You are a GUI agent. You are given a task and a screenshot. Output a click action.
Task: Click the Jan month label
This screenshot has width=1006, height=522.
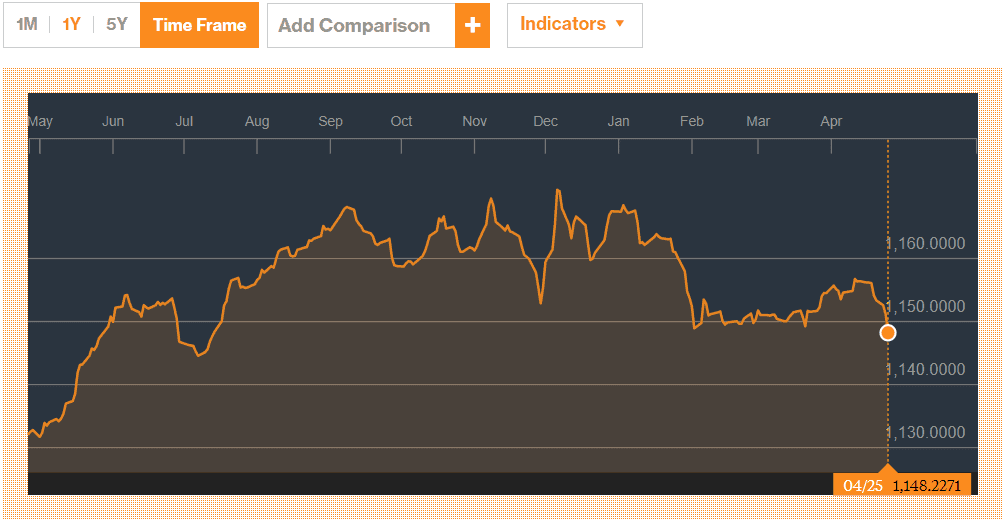(618, 121)
